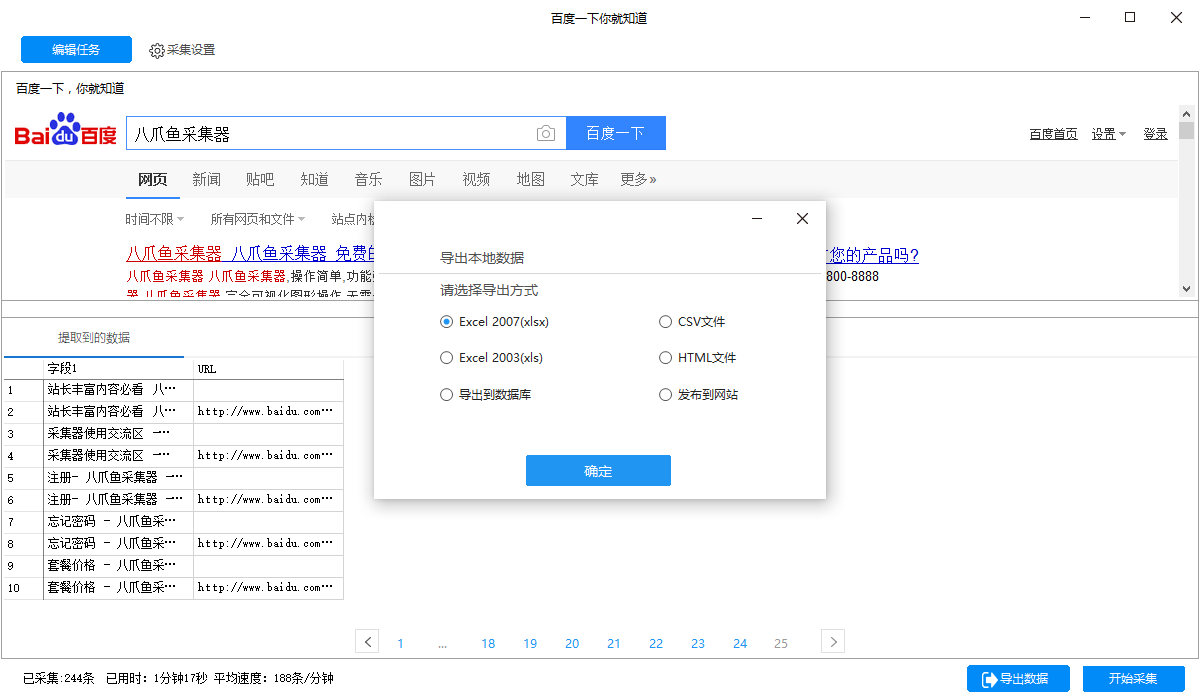Go to page 25 in pagination
This screenshot has height=700, width=1200.
pyautogui.click(x=781, y=643)
